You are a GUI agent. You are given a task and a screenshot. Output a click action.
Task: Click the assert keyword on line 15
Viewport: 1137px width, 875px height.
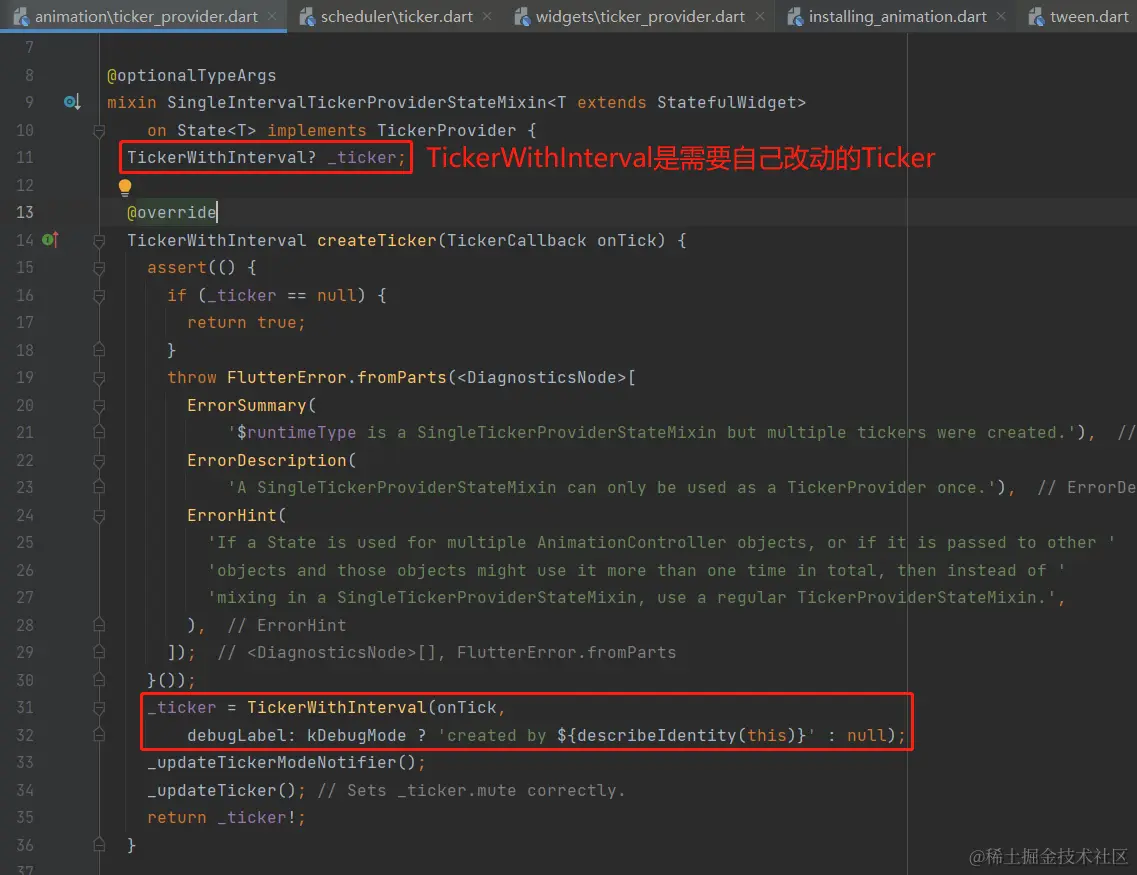pos(177,268)
